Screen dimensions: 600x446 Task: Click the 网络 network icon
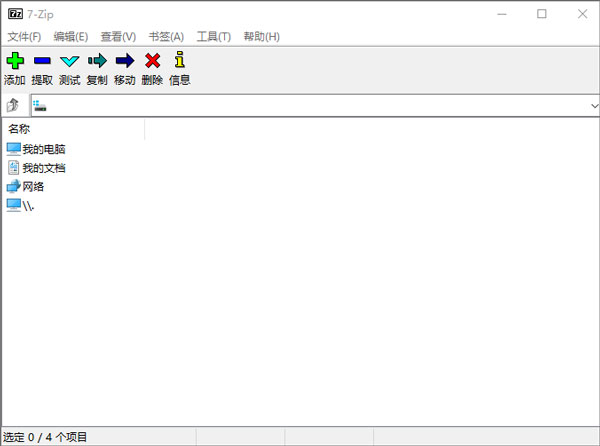(13, 186)
